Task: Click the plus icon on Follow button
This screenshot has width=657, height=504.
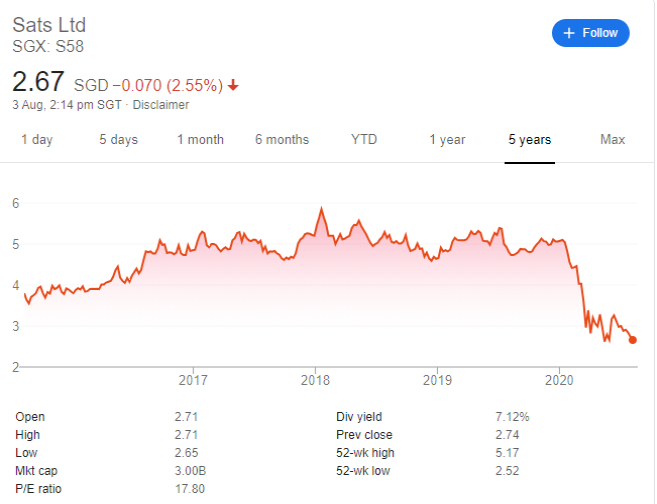Action: coord(569,33)
